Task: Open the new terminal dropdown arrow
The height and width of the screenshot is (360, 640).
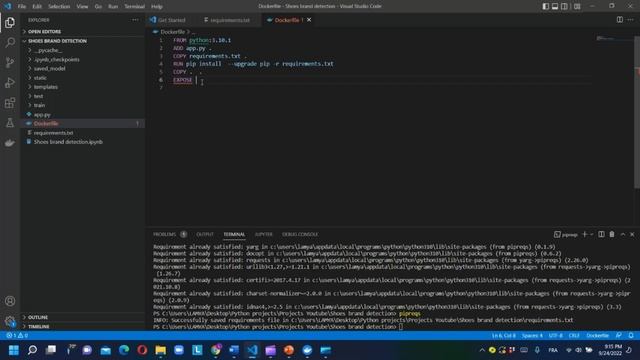Action: (x=591, y=234)
